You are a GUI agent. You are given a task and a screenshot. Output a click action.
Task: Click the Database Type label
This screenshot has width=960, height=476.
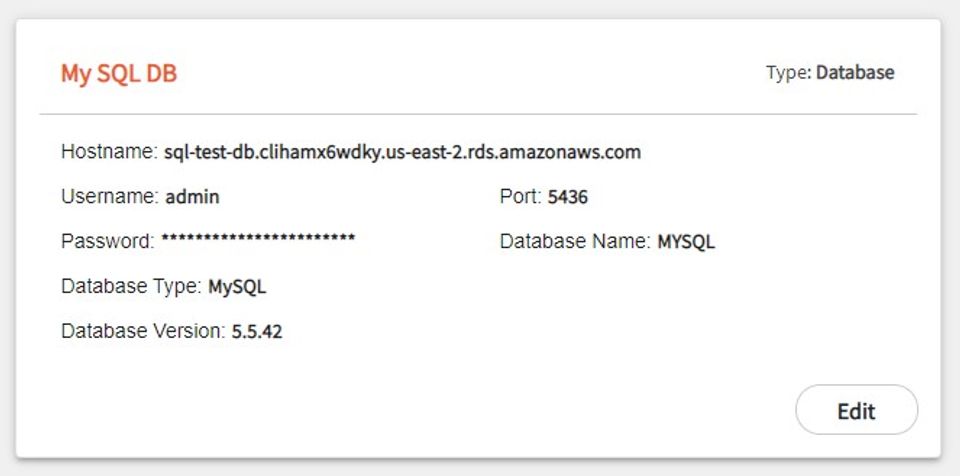coord(131,287)
